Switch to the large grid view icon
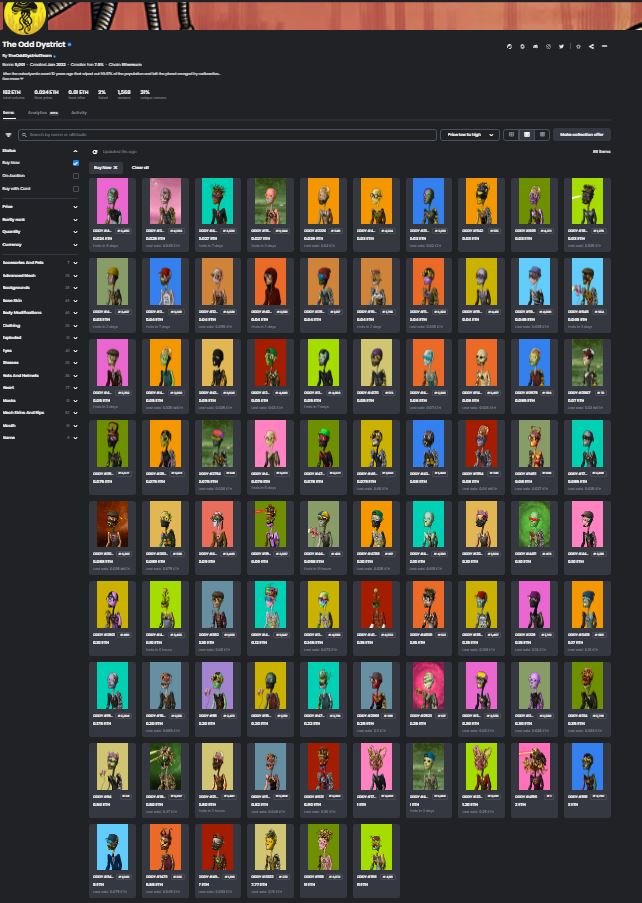 coord(511,135)
